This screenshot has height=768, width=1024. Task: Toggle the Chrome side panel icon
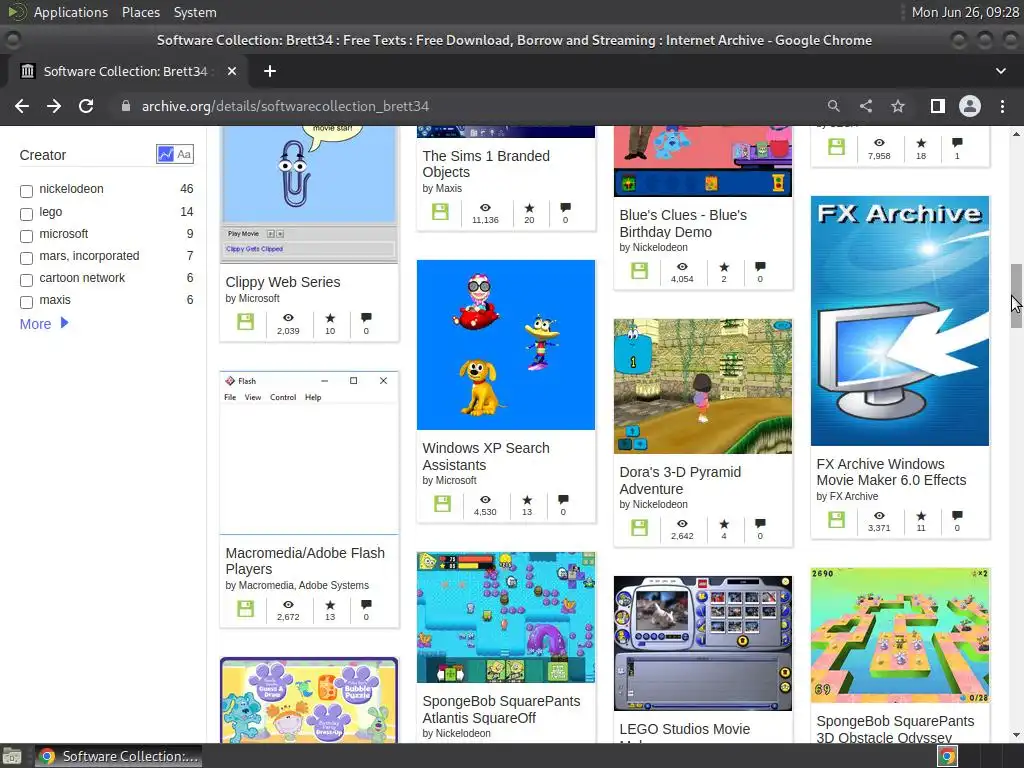click(x=938, y=106)
